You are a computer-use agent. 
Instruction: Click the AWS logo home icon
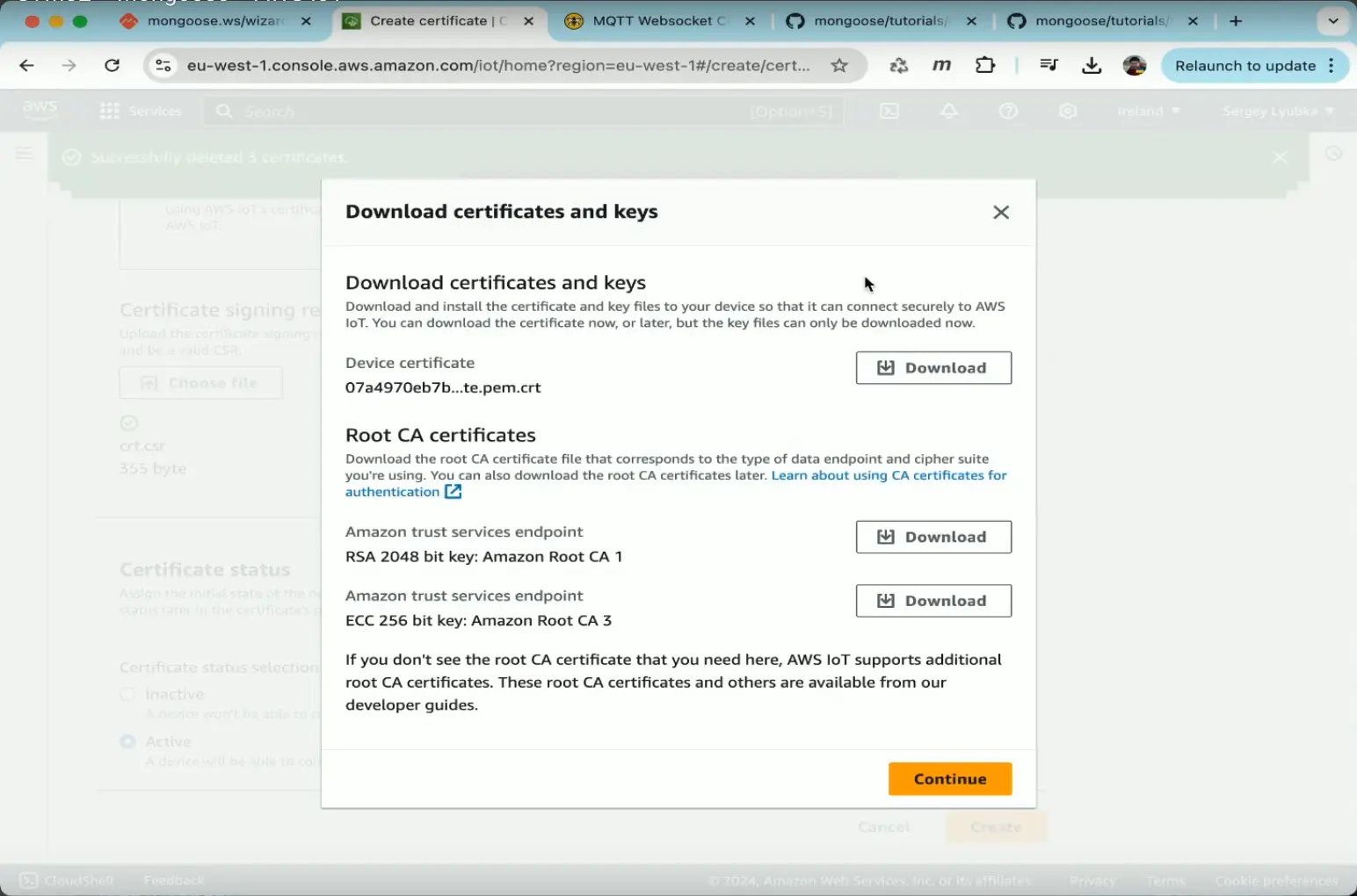click(40, 111)
